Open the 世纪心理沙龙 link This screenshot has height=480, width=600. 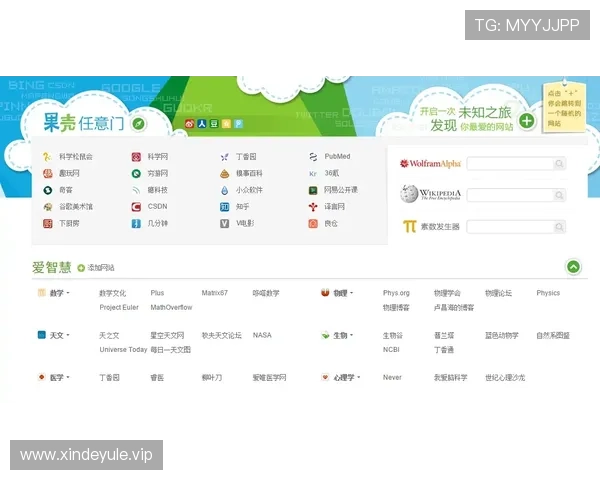point(505,377)
